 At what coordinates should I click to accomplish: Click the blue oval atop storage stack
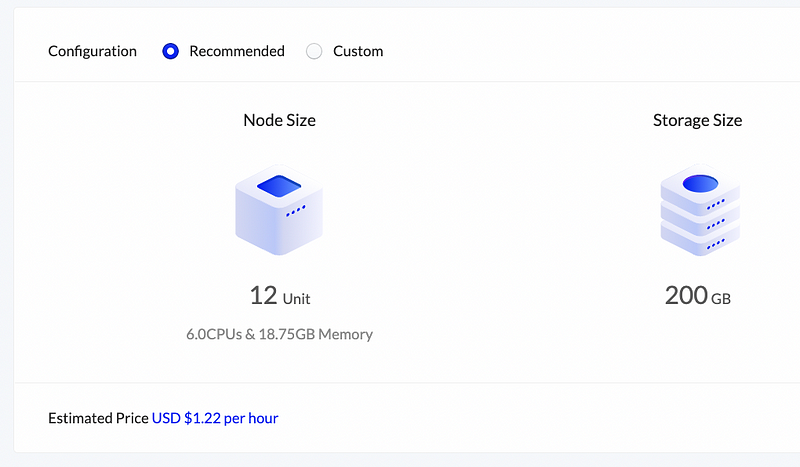(700, 183)
